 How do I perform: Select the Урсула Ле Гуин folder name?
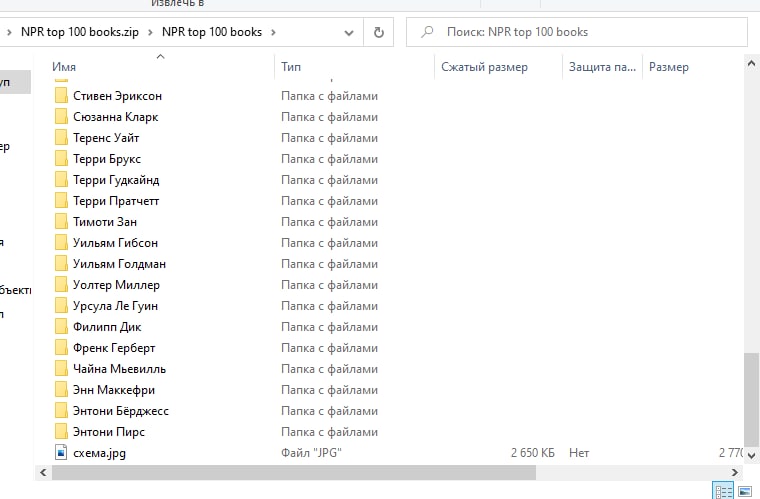click(115, 306)
